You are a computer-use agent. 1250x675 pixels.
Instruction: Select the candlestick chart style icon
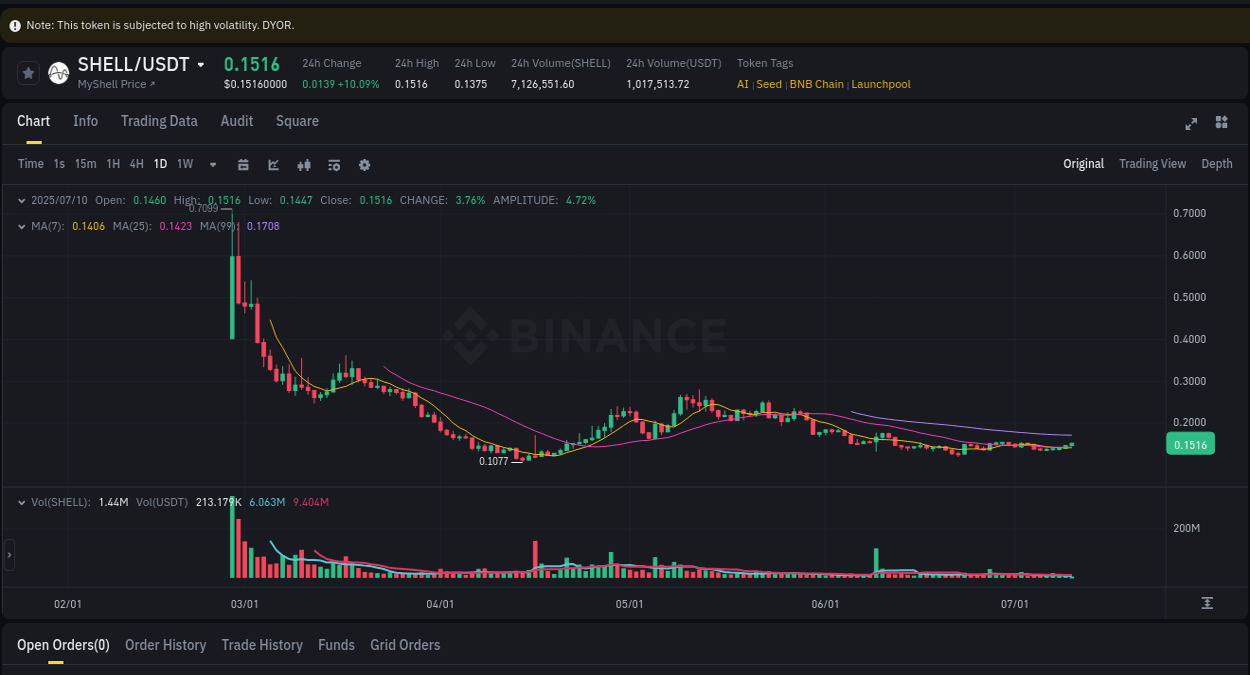click(x=303, y=164)
